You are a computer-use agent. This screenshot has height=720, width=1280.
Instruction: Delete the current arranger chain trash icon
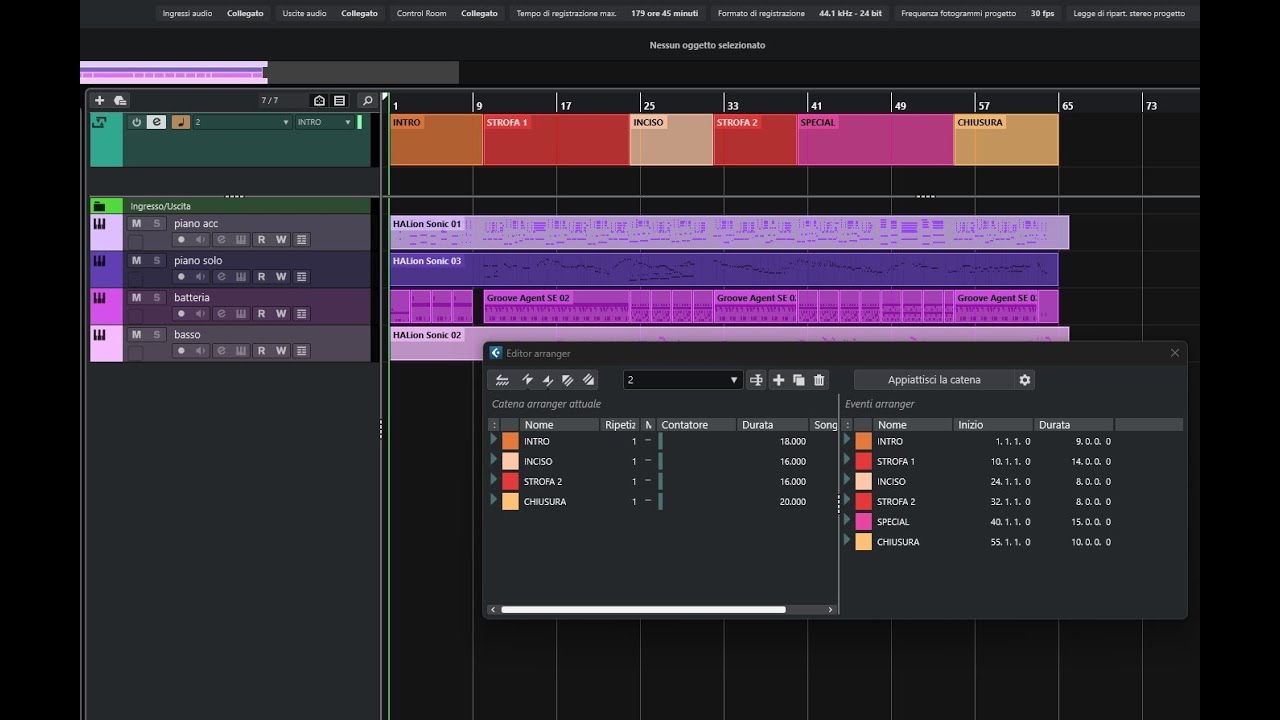coord(820,380)
